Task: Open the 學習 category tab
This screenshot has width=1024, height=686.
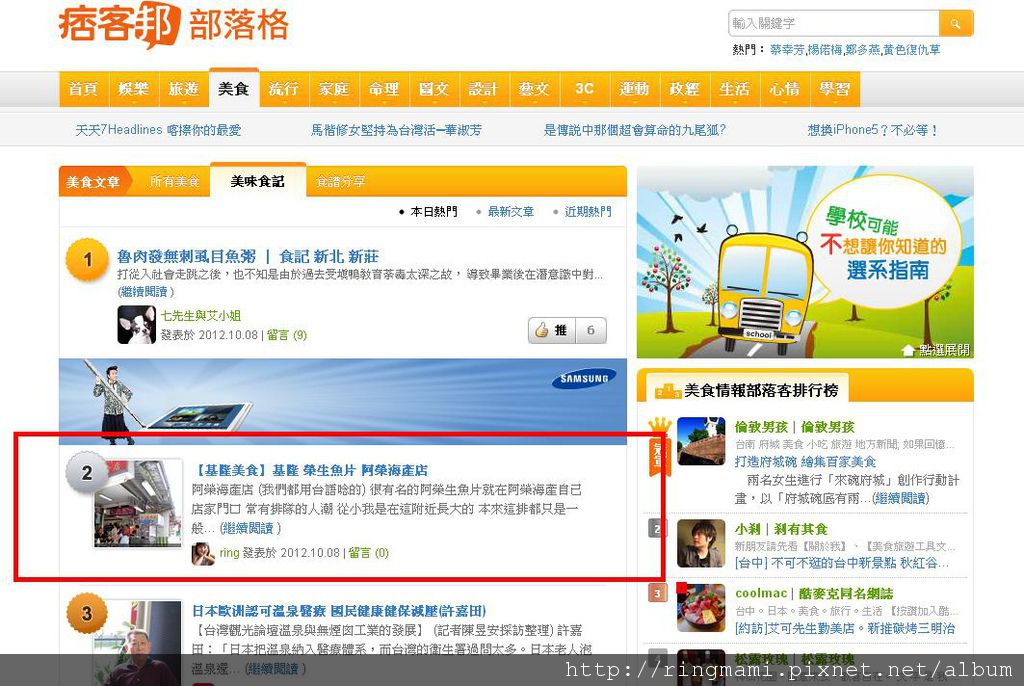Action: point(835,89)
